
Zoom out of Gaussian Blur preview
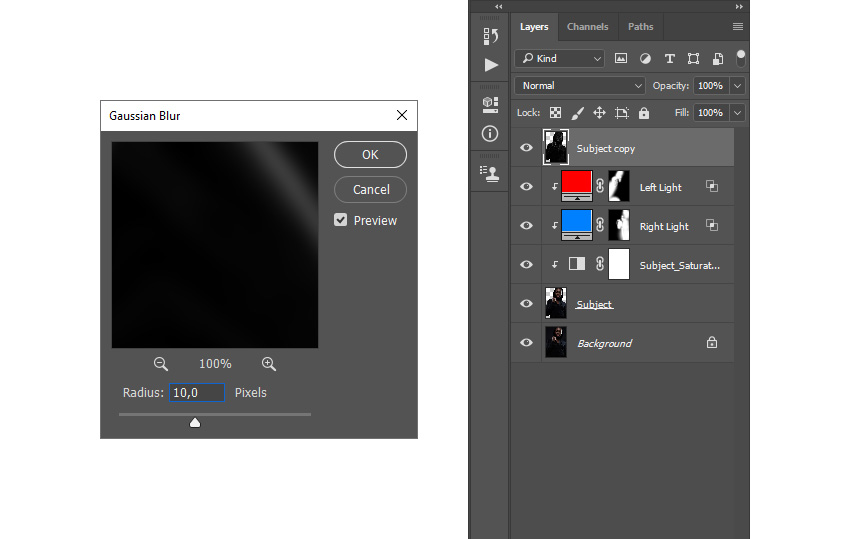160,364
